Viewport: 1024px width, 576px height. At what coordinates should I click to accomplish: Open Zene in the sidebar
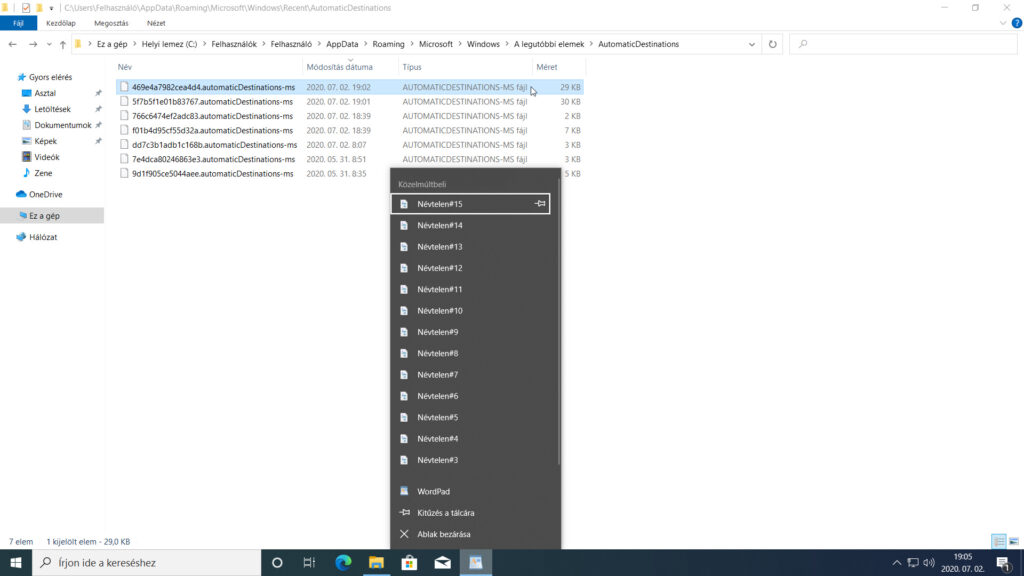[43, 173]
